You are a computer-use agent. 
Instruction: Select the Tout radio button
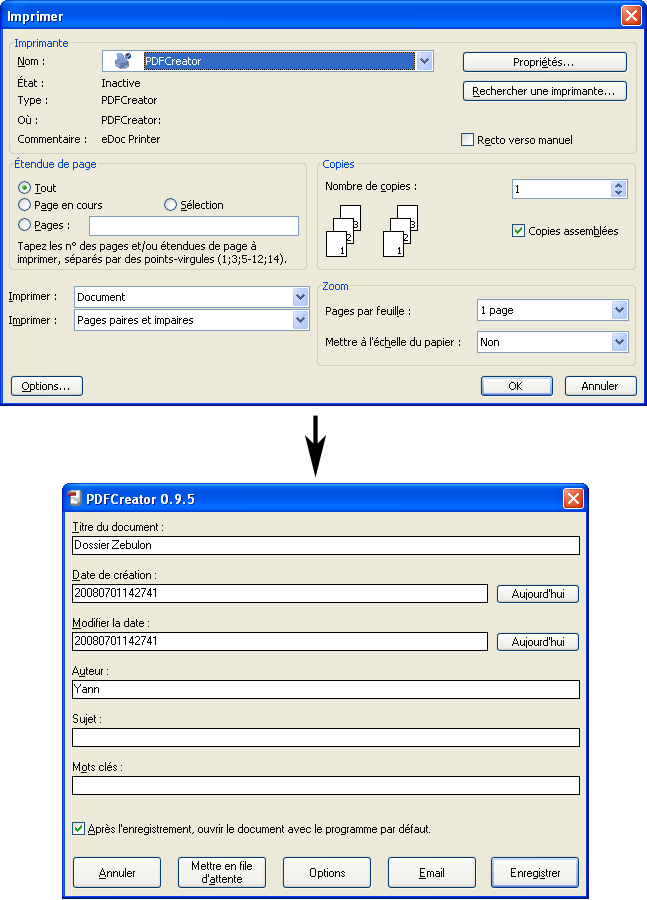pos(24,188)
